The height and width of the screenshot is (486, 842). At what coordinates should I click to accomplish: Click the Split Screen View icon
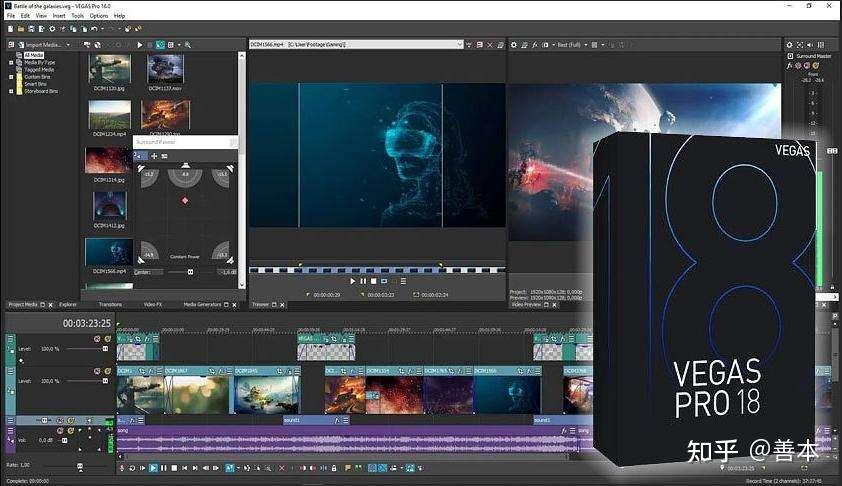tap(546, 45)
